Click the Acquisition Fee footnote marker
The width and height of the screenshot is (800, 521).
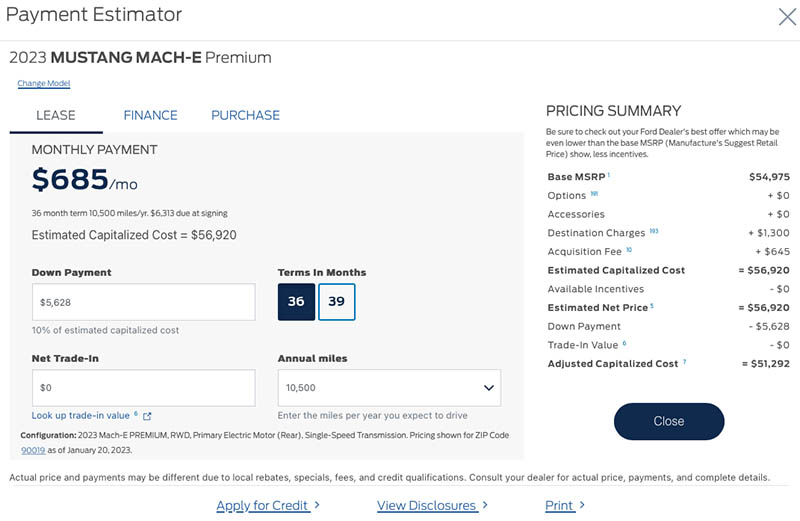point(629,250)
